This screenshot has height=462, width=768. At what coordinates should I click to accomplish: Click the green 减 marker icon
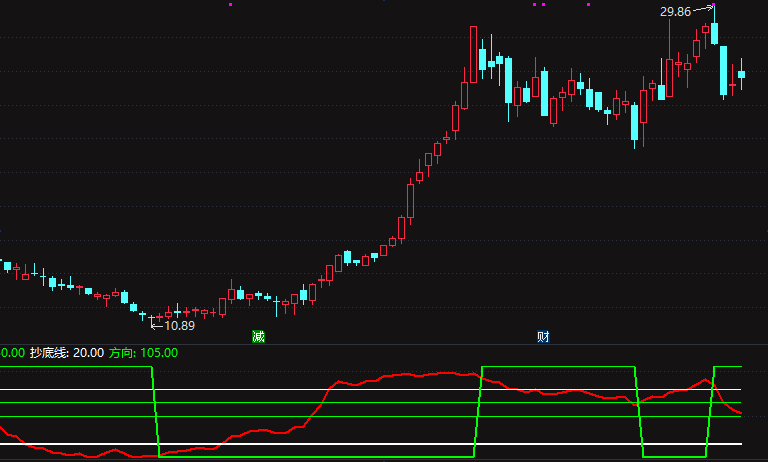click(x=258, y=337)
